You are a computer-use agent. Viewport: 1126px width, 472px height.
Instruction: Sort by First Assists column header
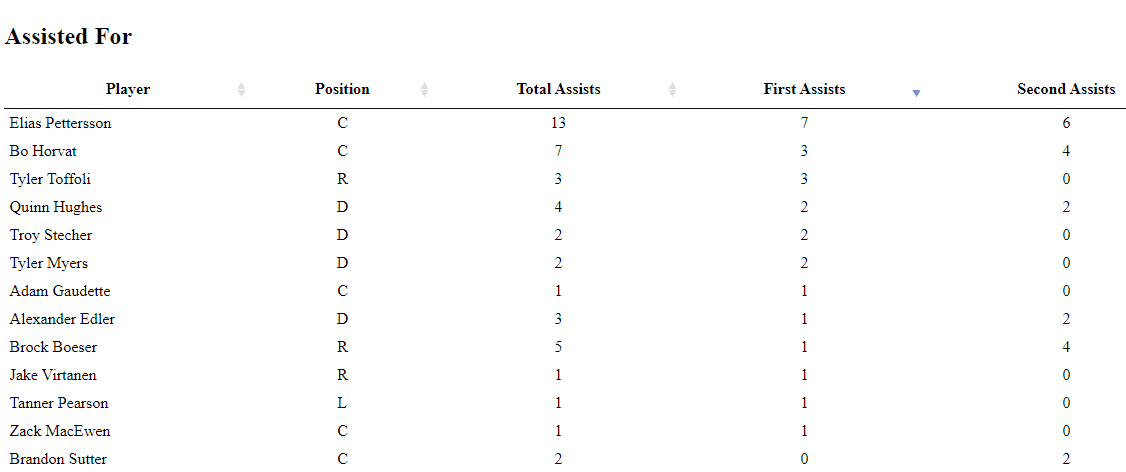tap(804, 89)
